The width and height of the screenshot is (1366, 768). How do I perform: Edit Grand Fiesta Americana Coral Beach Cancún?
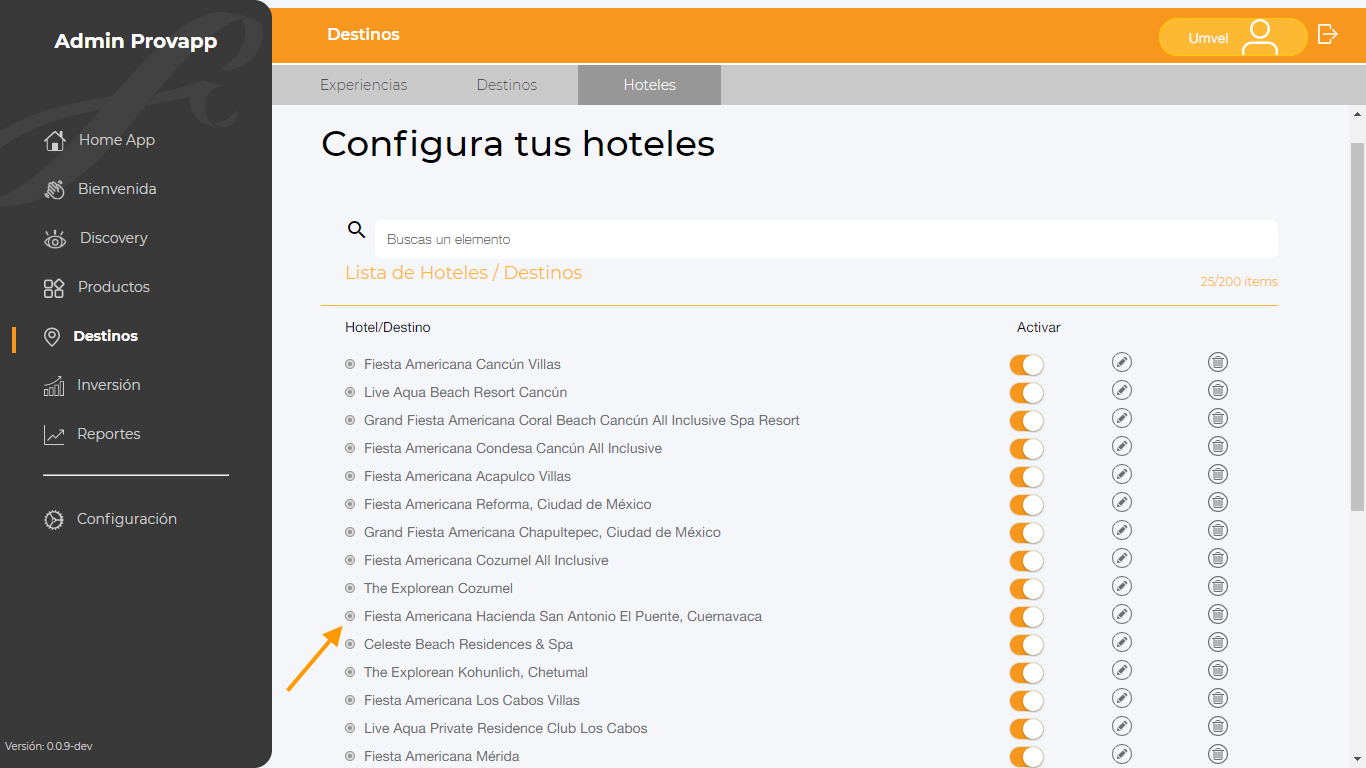coord(1122,418)
